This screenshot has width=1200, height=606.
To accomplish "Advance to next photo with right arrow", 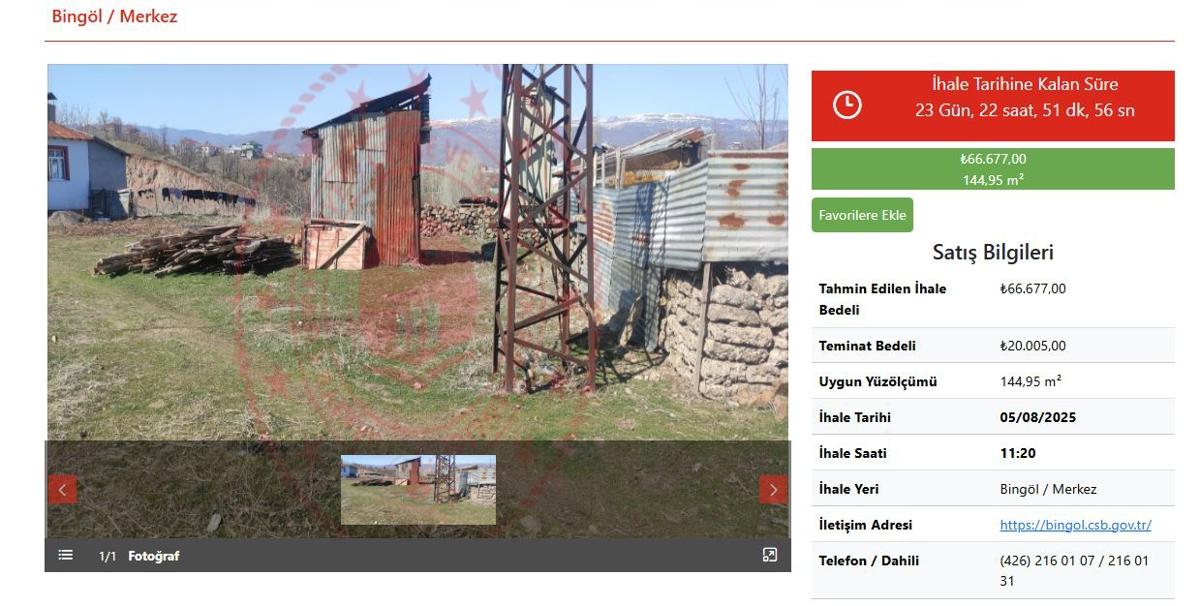I will coord(773,489).
